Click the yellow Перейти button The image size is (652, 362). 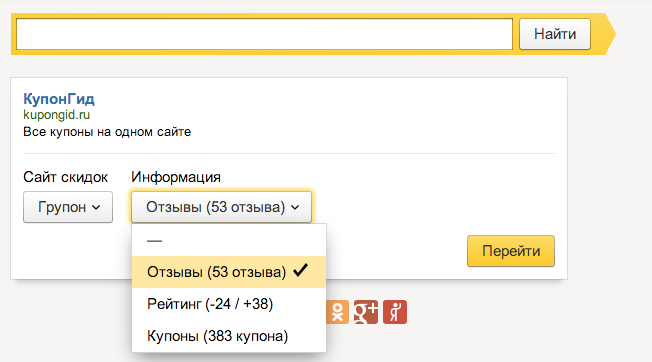tap(511, 251)
